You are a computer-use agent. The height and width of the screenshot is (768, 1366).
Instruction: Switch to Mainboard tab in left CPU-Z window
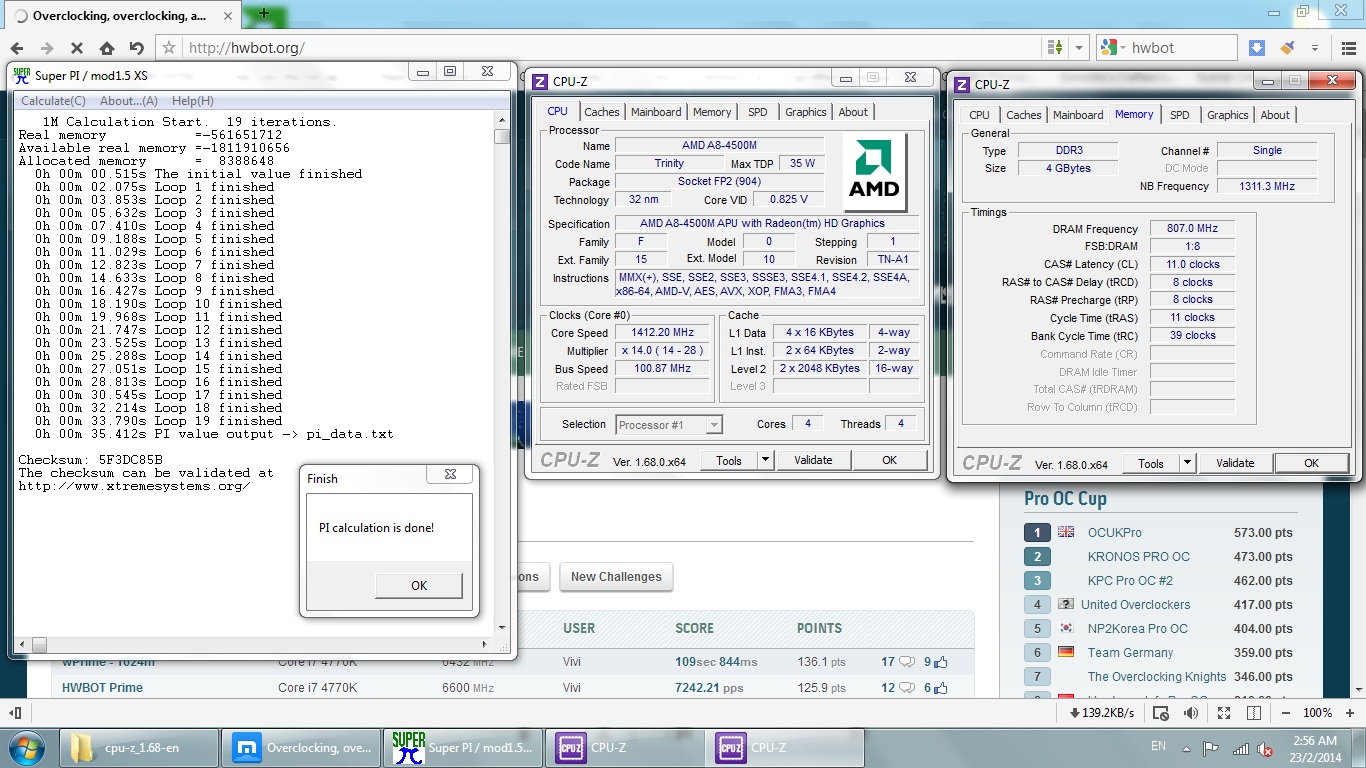(656, 112)
